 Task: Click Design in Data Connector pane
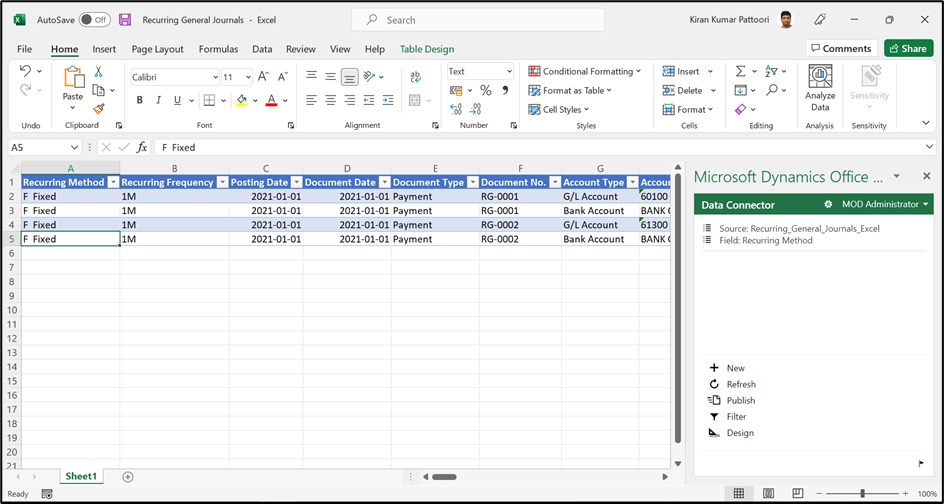731,433
